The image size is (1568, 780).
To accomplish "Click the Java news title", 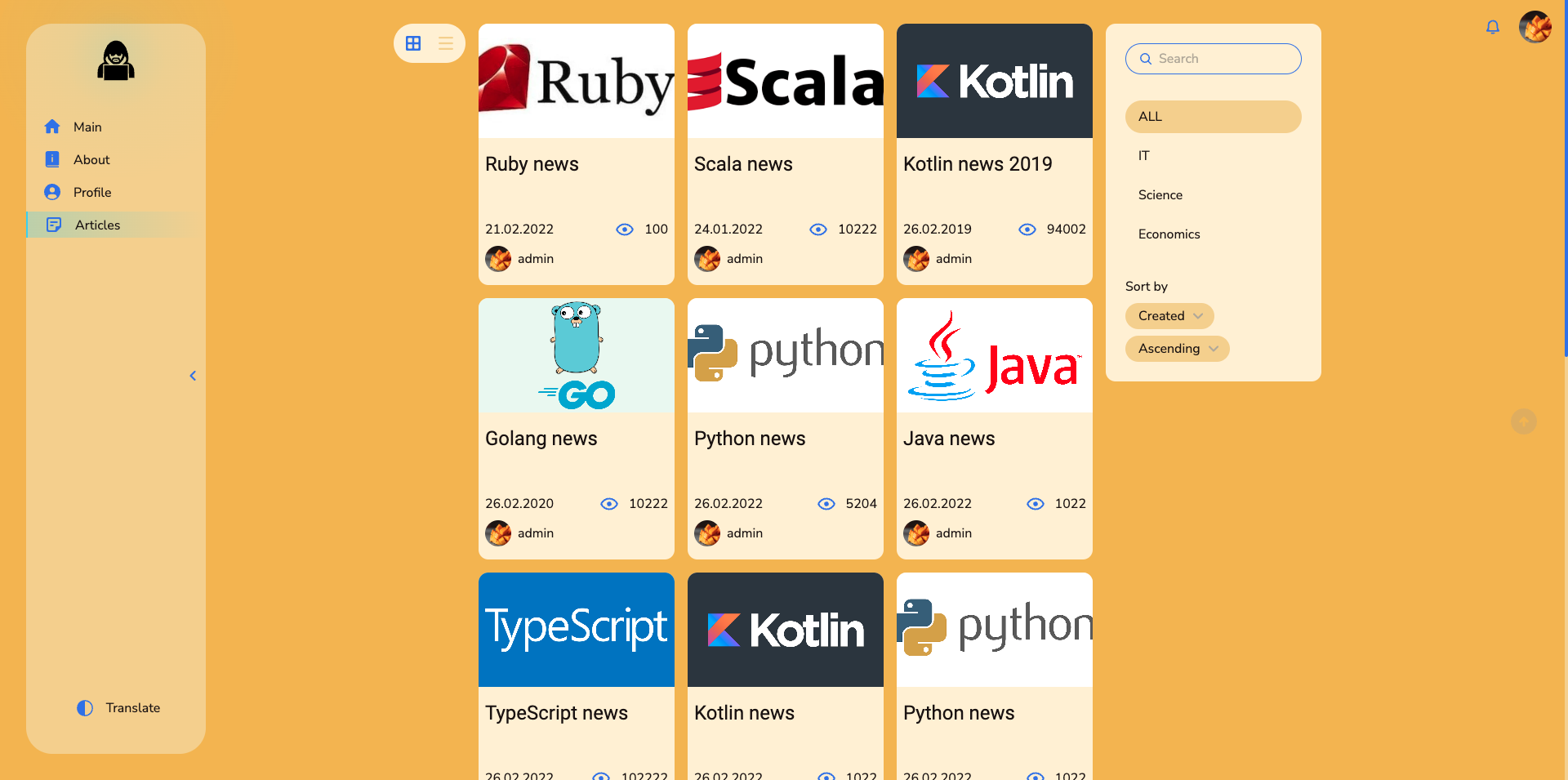I will (x=949, y=439).
